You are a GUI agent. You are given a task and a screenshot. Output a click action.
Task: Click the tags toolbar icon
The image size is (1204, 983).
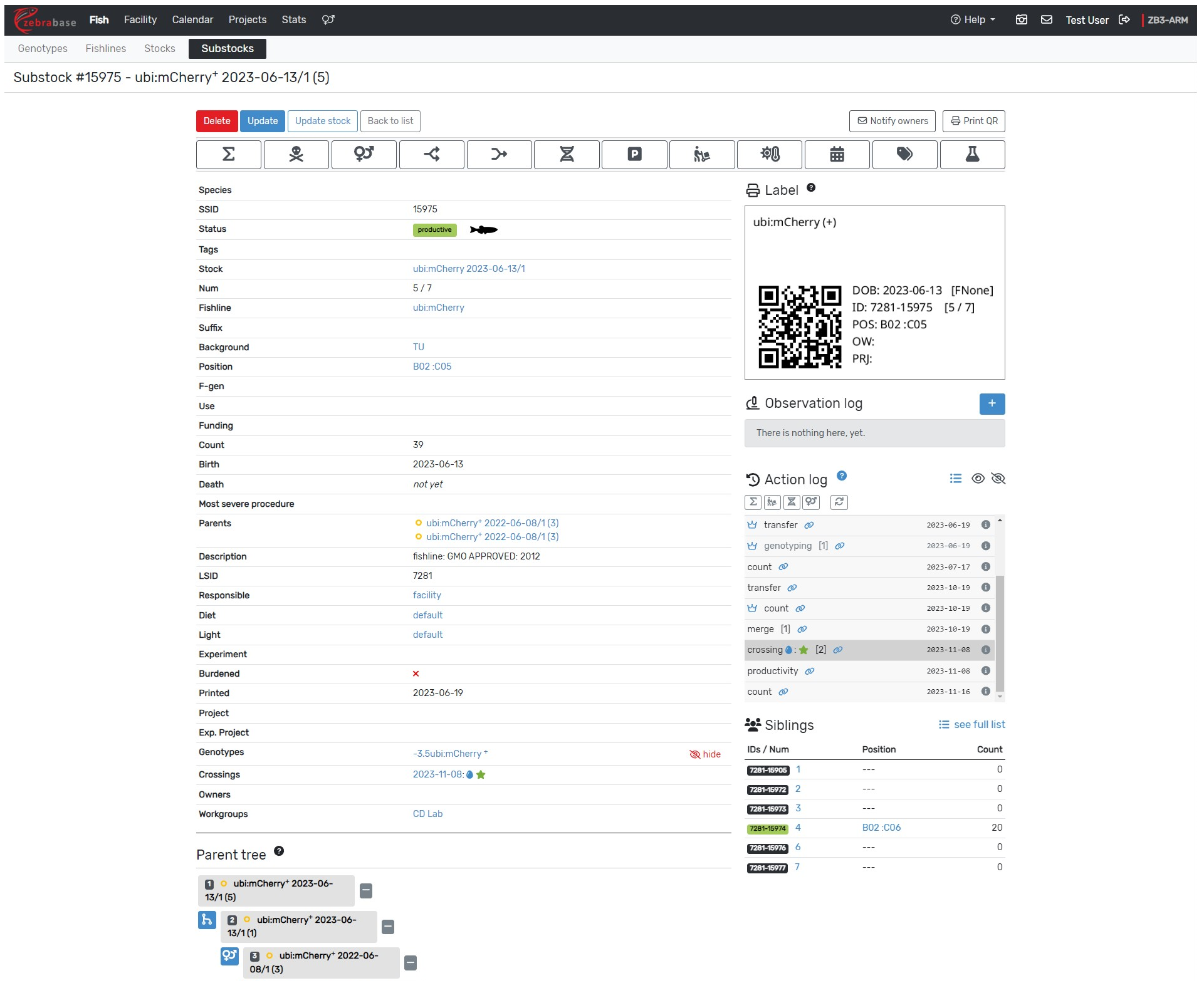click(x=904, y=154)
